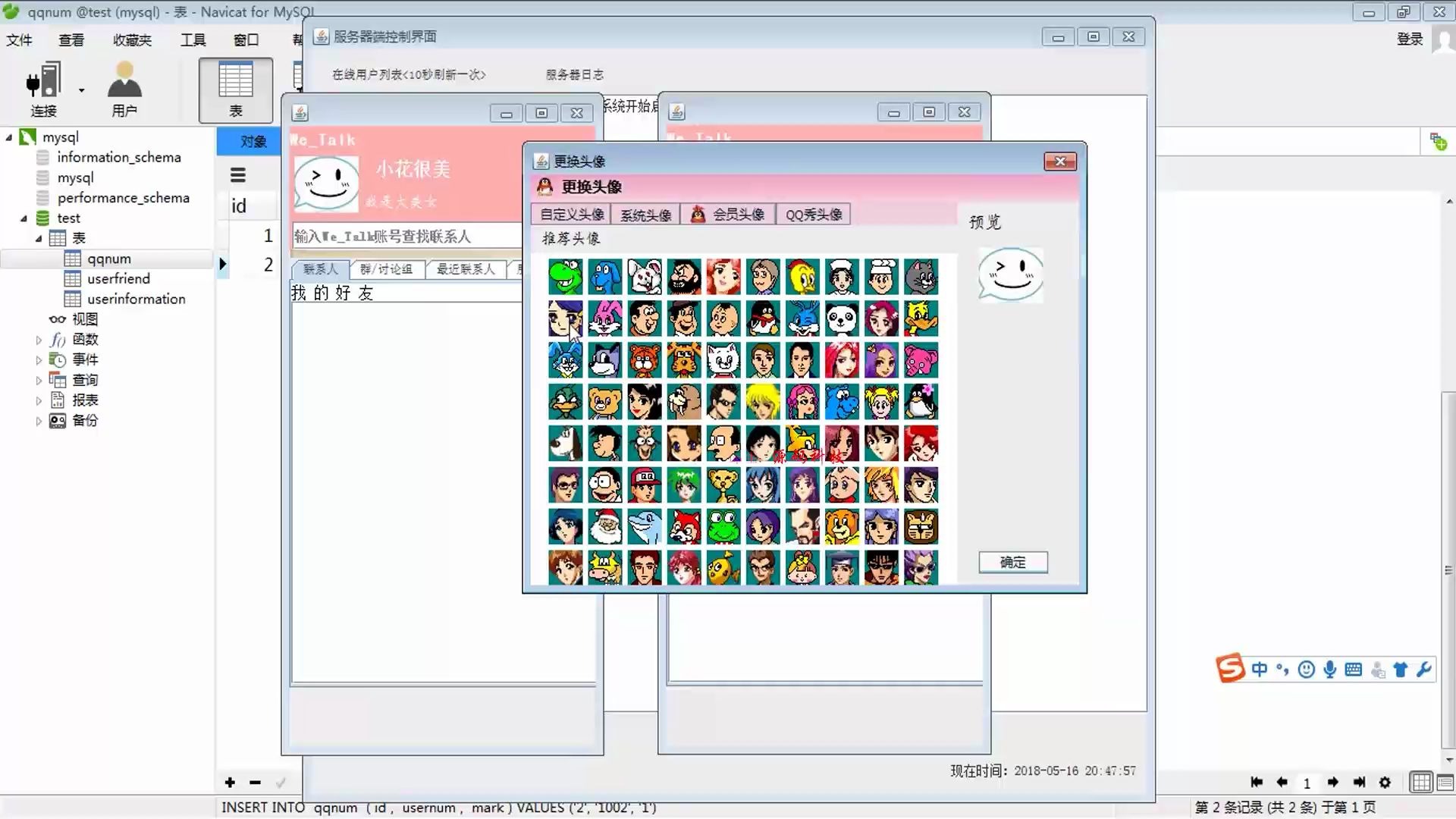The image size is (1456, 819).
Task: Collapse the 表 tables node
Action: coord(39,239)
